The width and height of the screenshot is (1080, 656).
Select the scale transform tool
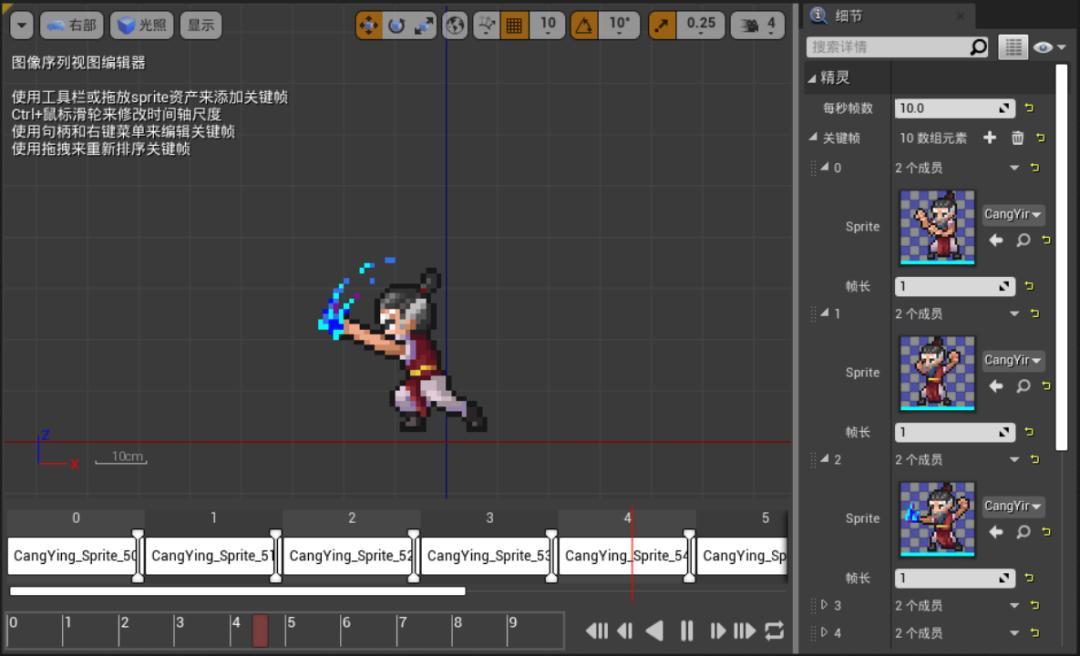coord(423,25)
